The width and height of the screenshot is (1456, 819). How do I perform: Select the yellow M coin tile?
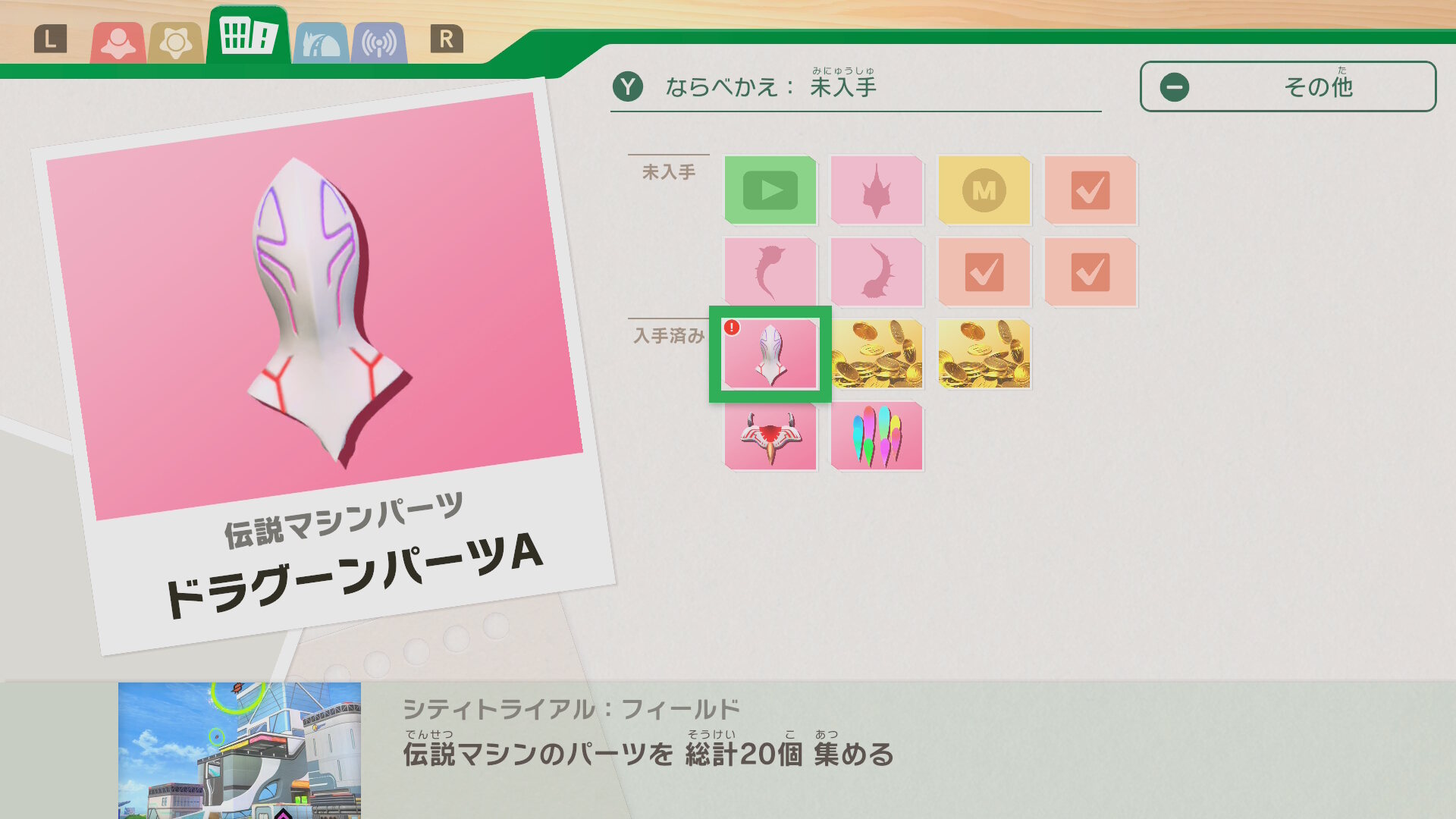click(984, 190)
